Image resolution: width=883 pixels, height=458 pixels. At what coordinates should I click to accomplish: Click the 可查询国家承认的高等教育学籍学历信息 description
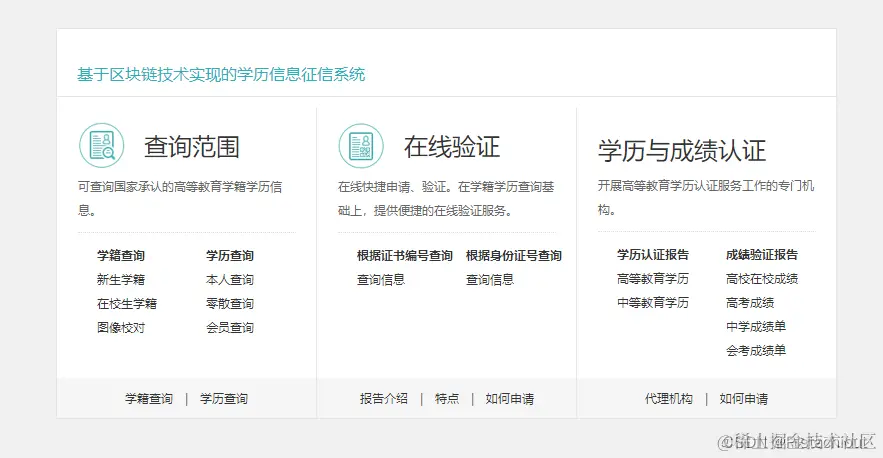pos(180,198)
